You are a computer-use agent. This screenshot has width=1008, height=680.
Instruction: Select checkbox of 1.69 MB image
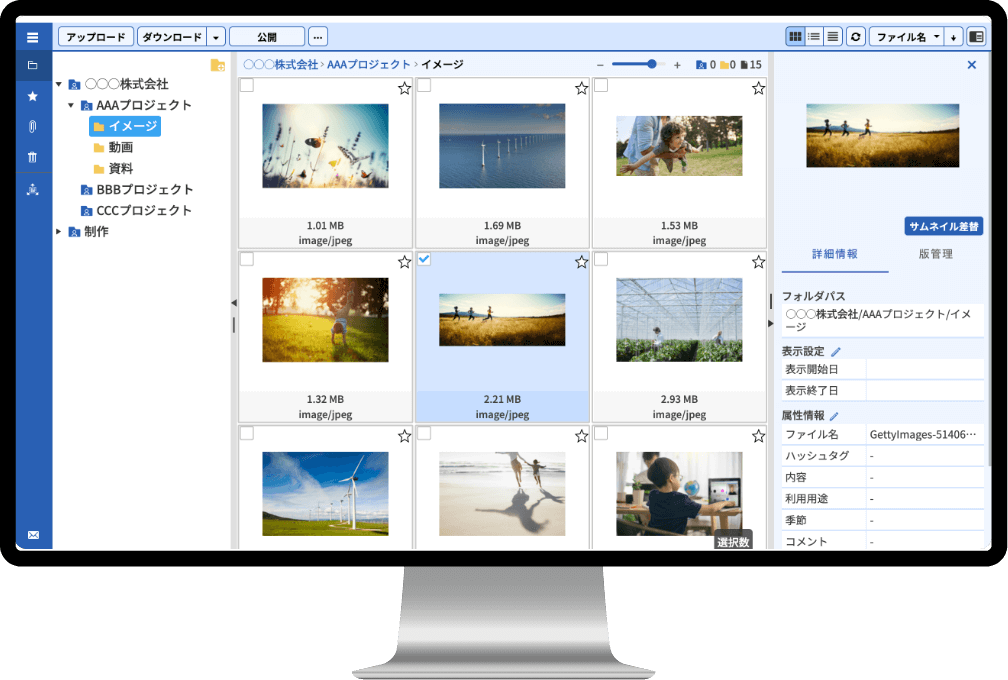pos(424,85)
